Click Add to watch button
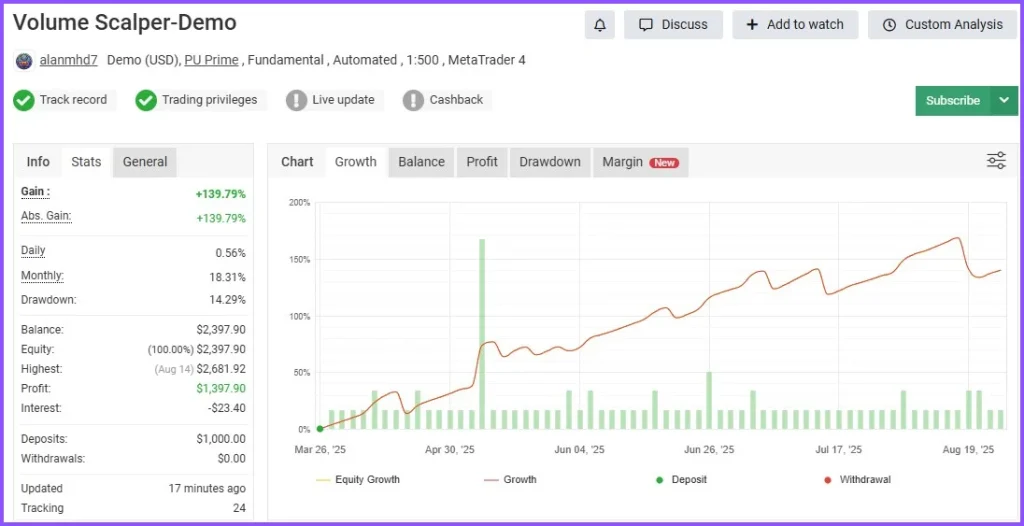Viewport: 1024px width, 526px height. click(795, 25)
